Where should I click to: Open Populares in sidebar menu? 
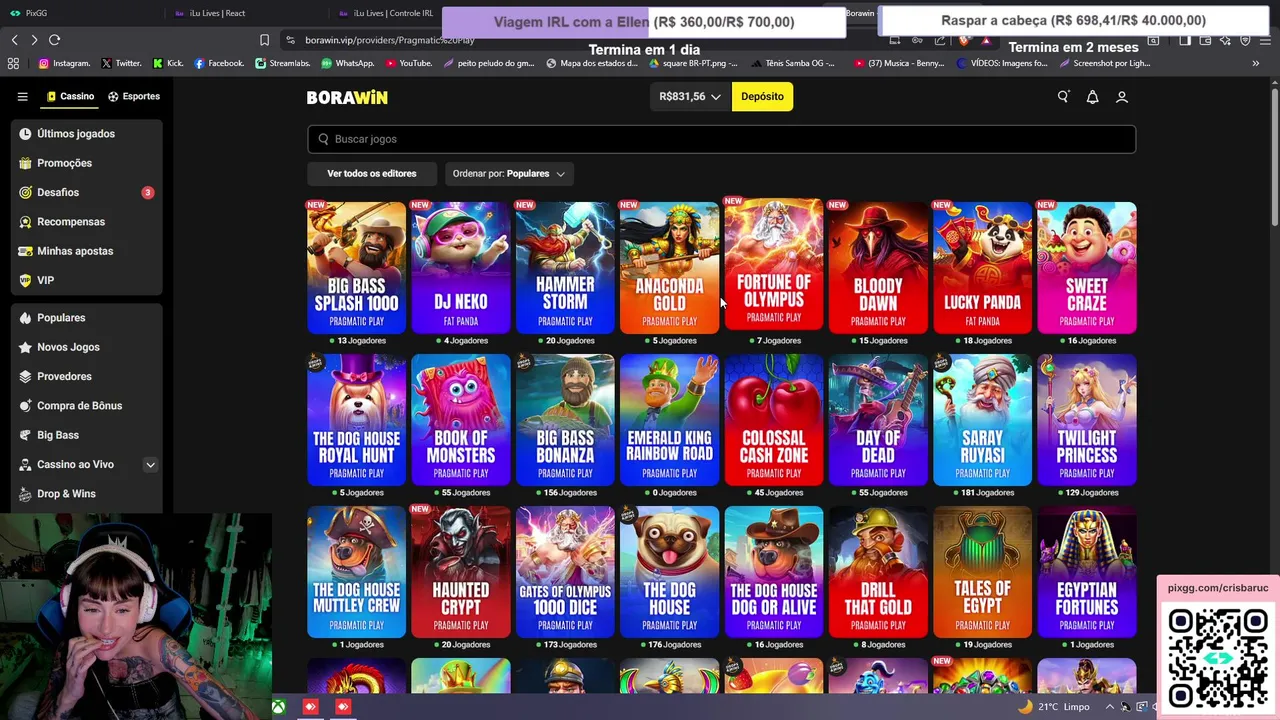click(x=86, y=318)
